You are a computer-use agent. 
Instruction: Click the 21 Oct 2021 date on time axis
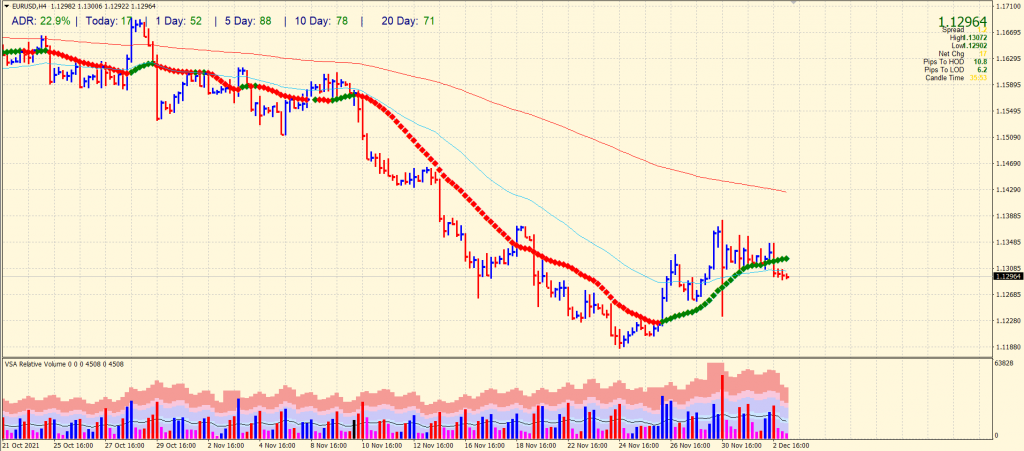point(22,445)
